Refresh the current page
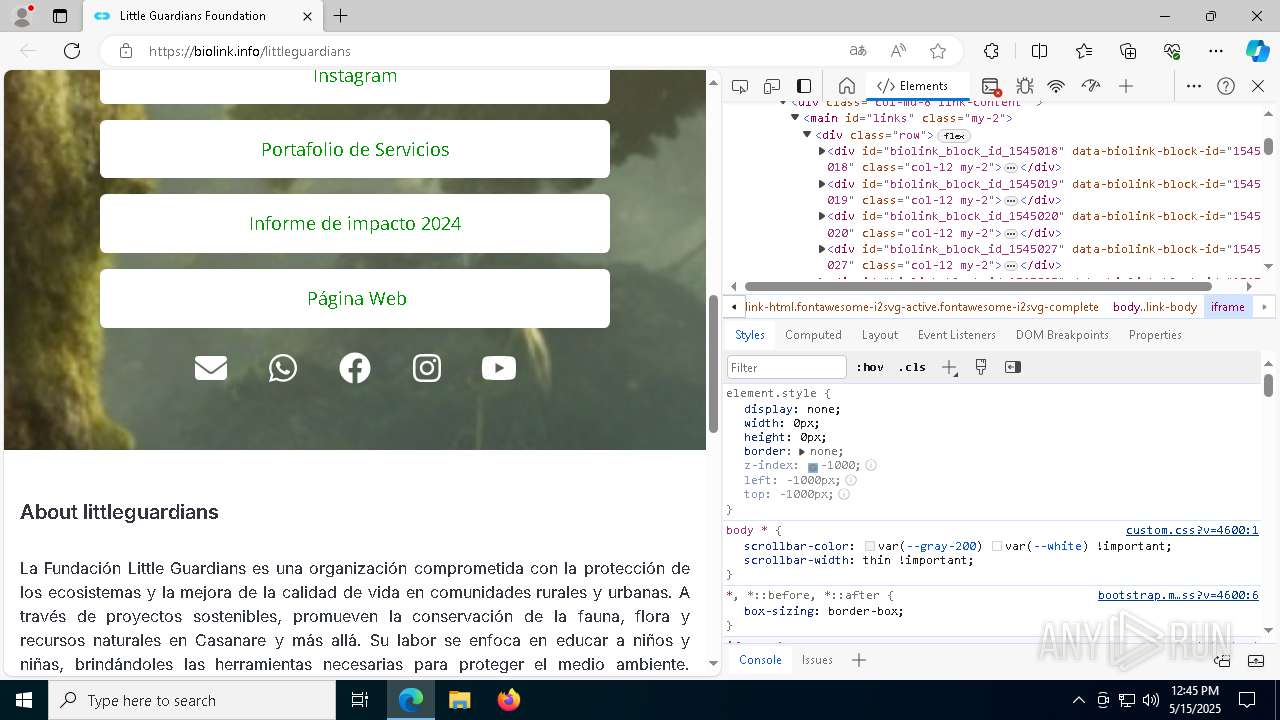Image resolution: width=1280 pixels, height=720 pixels. click(72, 51)
